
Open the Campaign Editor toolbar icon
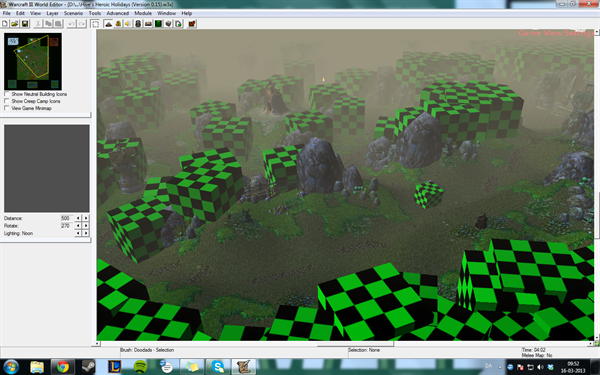tap(148, 24)
